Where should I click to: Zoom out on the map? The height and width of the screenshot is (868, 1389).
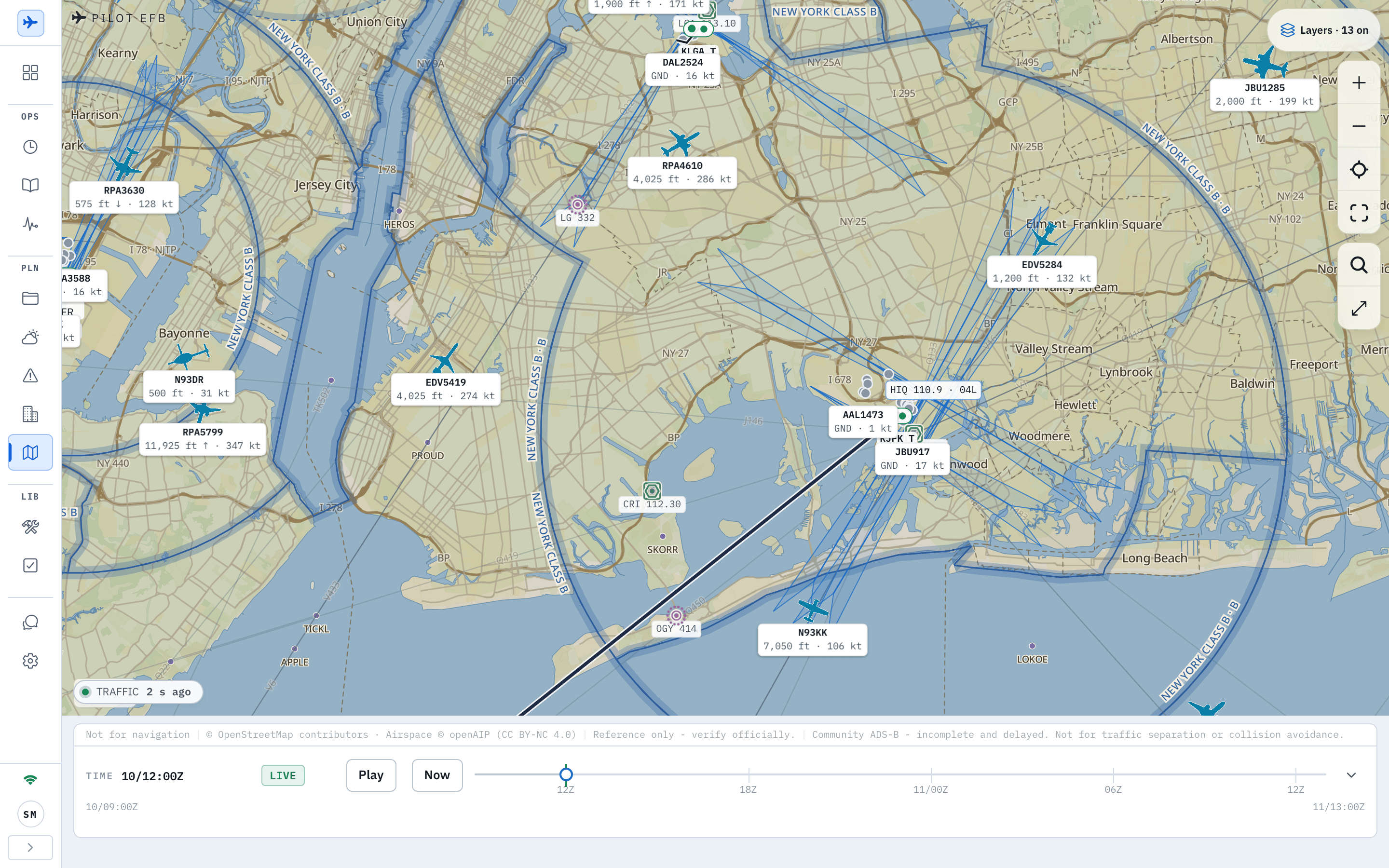1359,126
